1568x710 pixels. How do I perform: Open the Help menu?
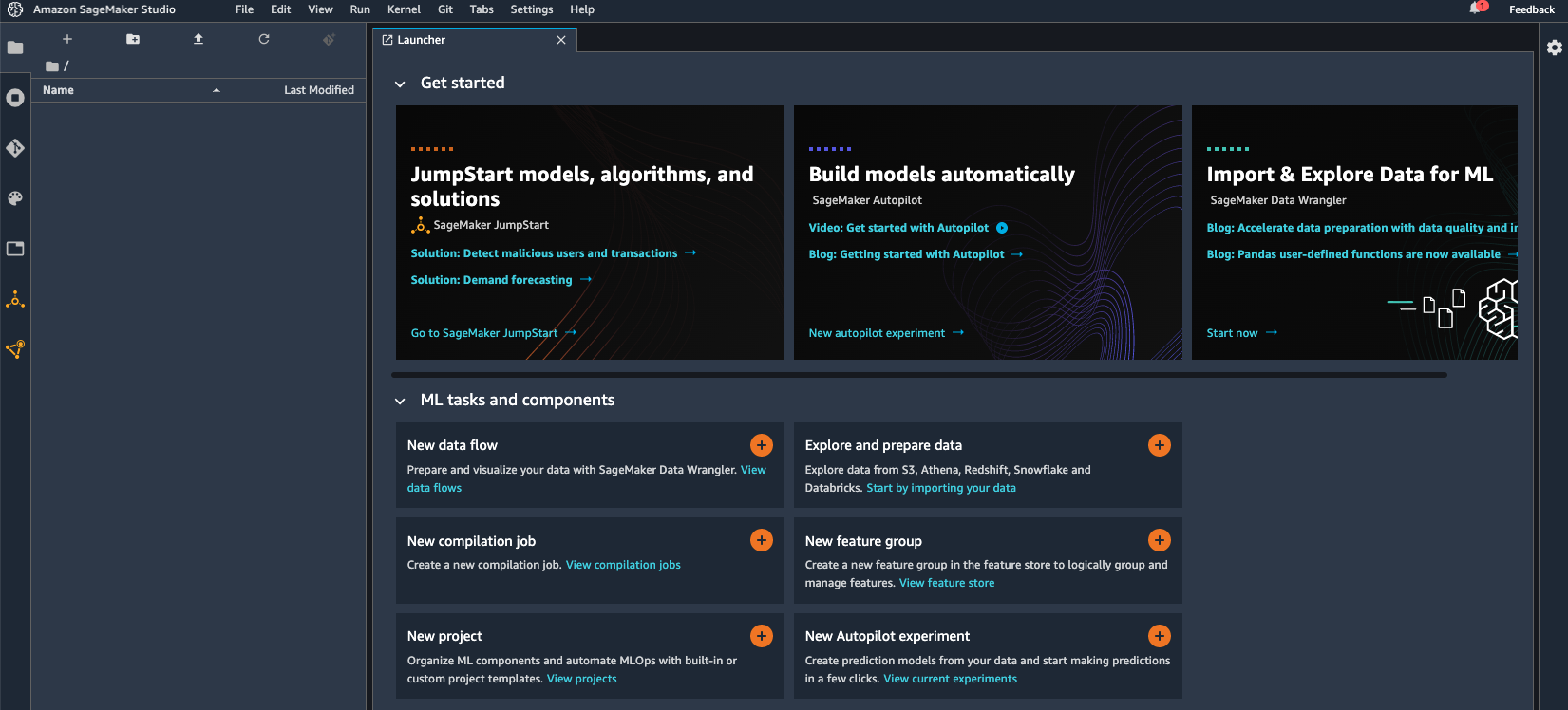582,9
